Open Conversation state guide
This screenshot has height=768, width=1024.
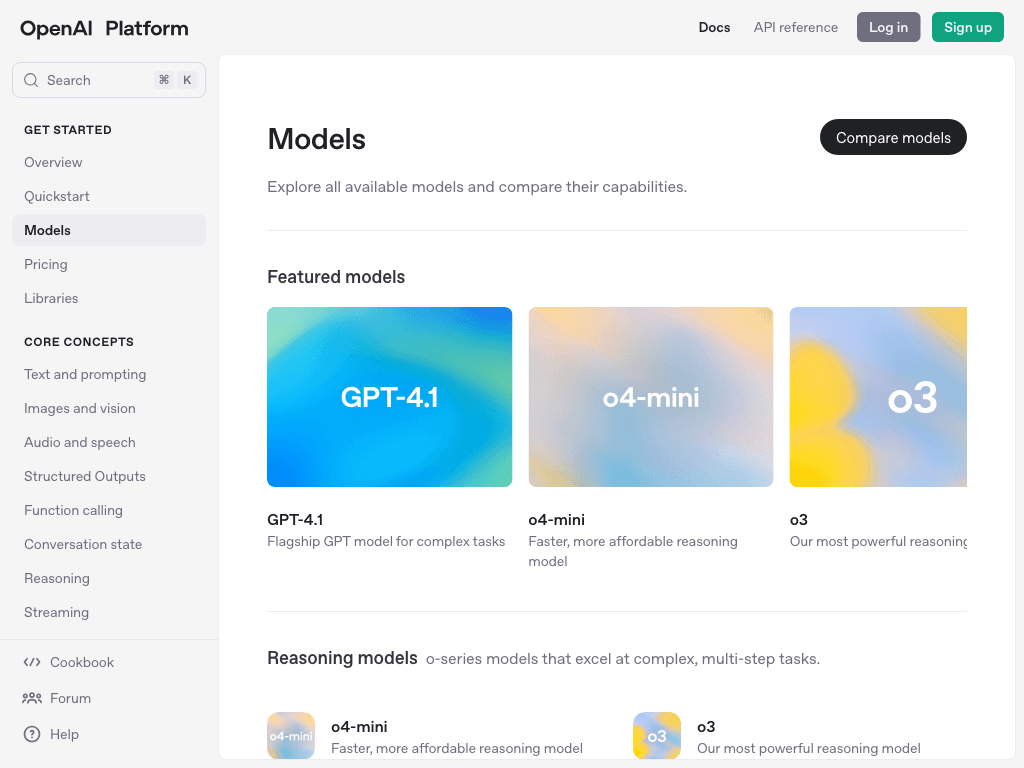(x=109, y=544)
